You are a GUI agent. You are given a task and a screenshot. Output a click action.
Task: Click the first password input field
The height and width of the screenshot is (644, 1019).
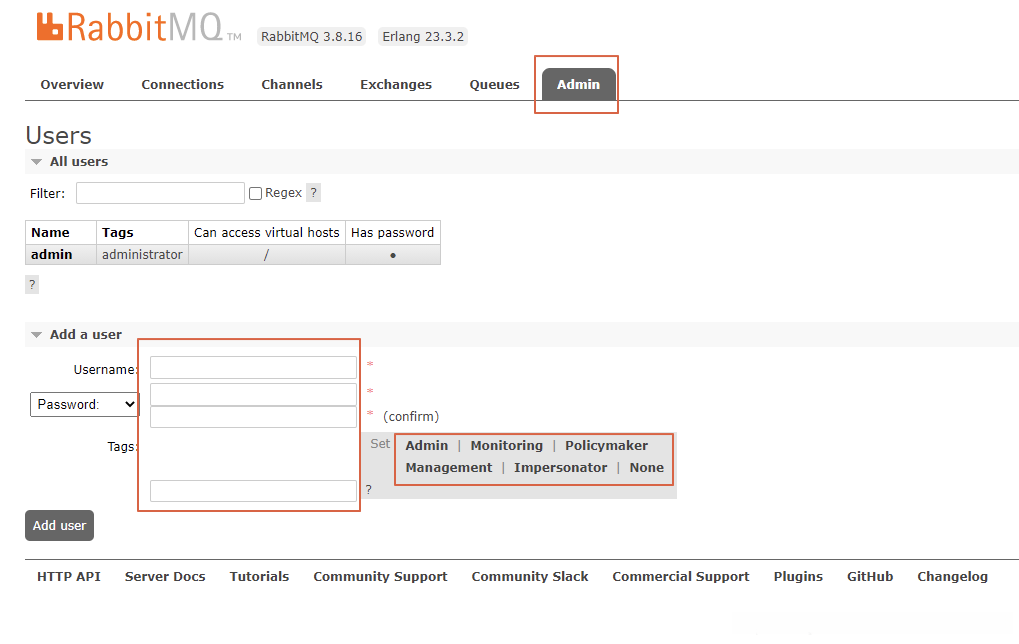pos(253,394)
